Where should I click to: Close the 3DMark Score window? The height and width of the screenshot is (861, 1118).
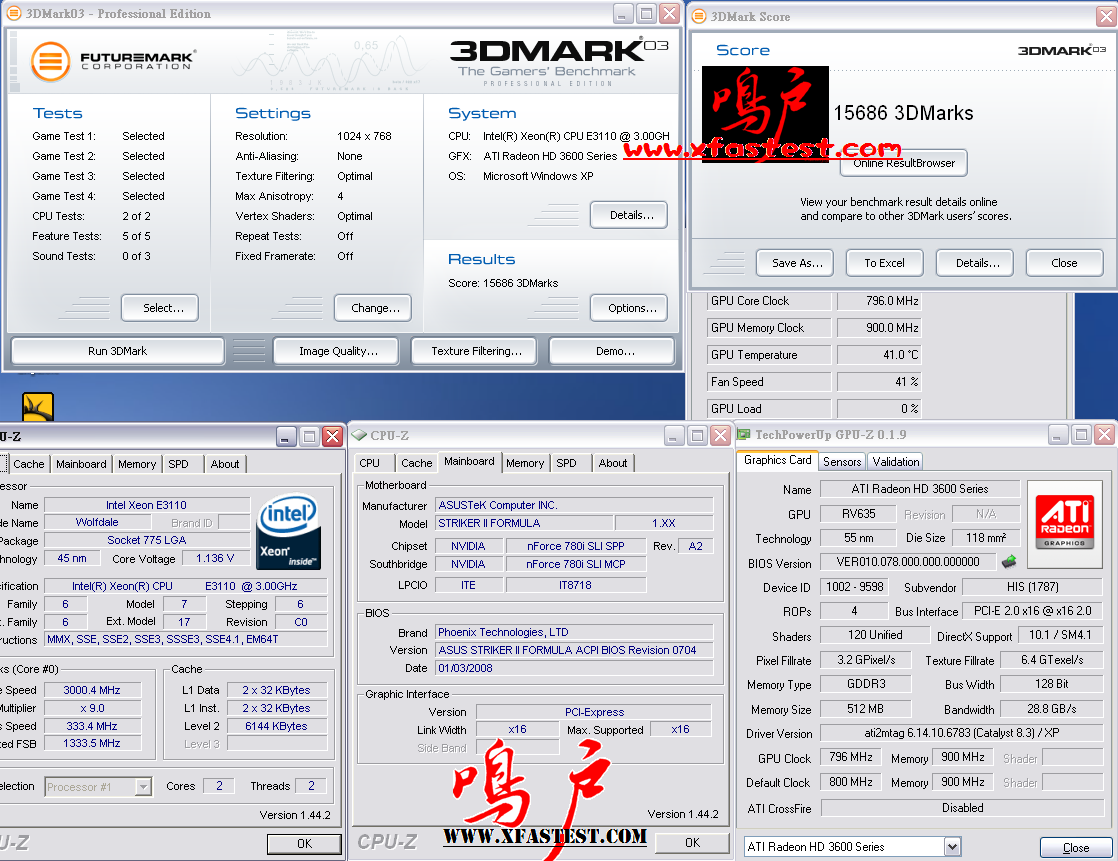click(1107, 16)
